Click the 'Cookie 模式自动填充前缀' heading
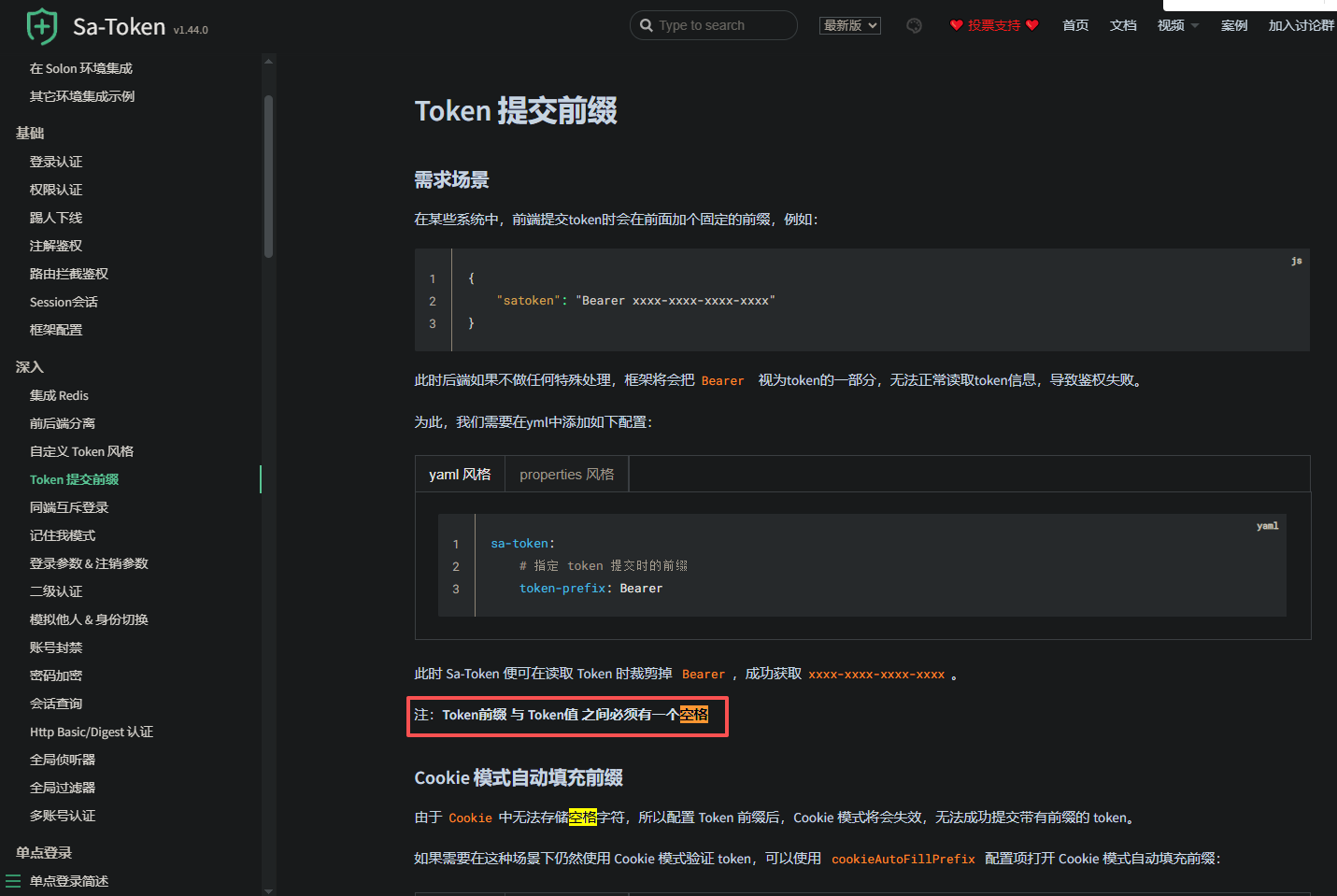Image resolution: width=1337 pixels, height=896 pixels. pyautogui.click(x=519, y=777)
